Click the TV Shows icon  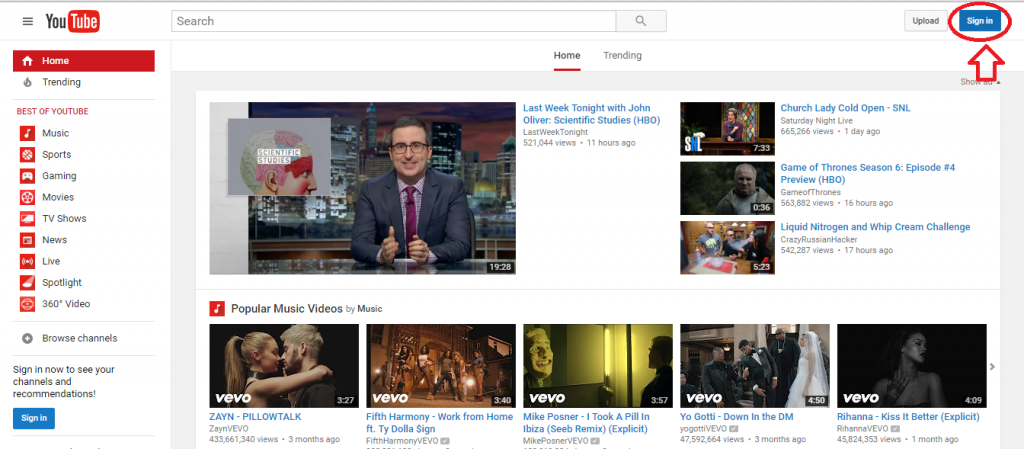(27, 219)
